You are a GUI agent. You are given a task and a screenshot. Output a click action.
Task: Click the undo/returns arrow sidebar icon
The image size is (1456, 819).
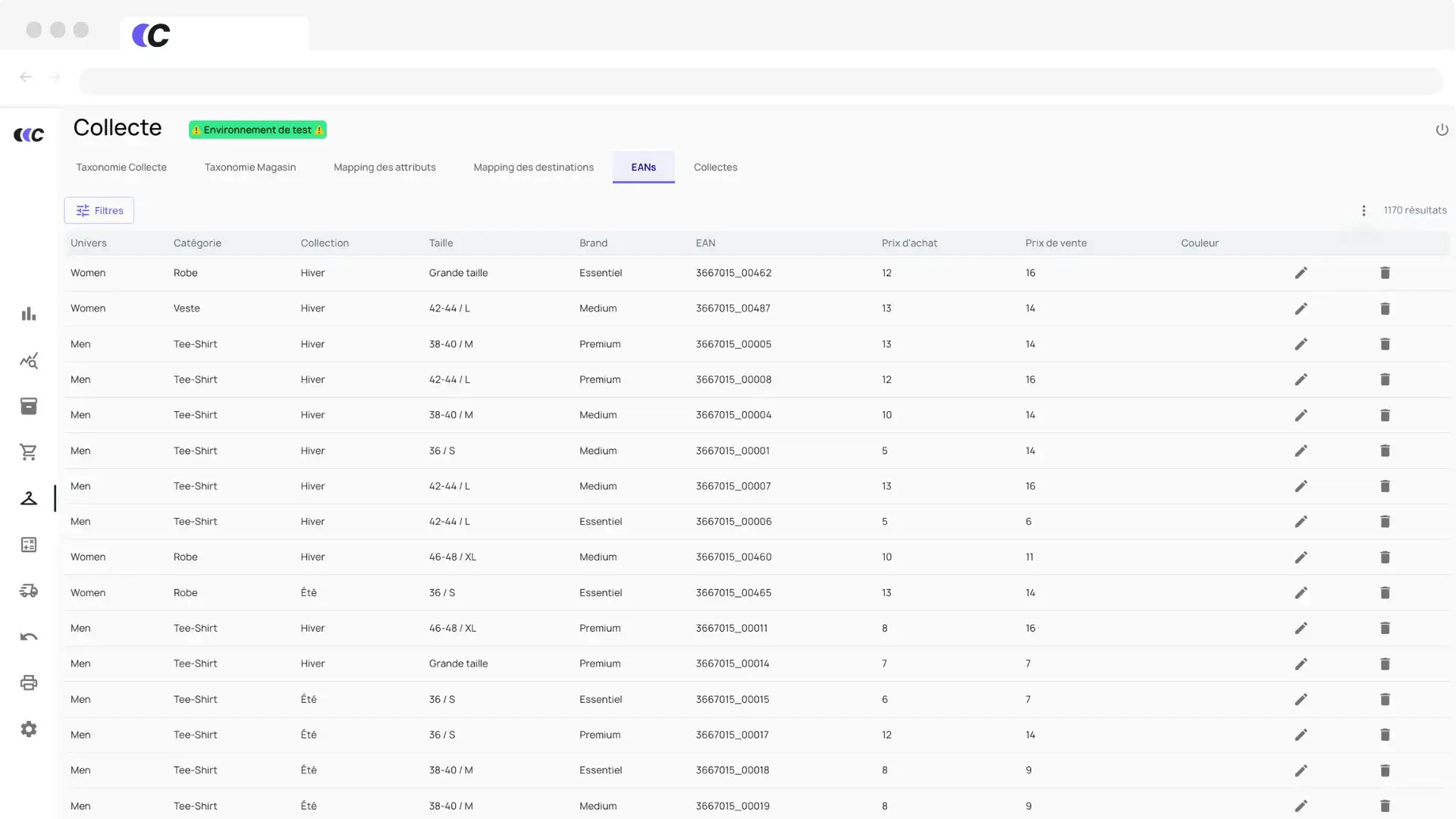pos(29,637)
